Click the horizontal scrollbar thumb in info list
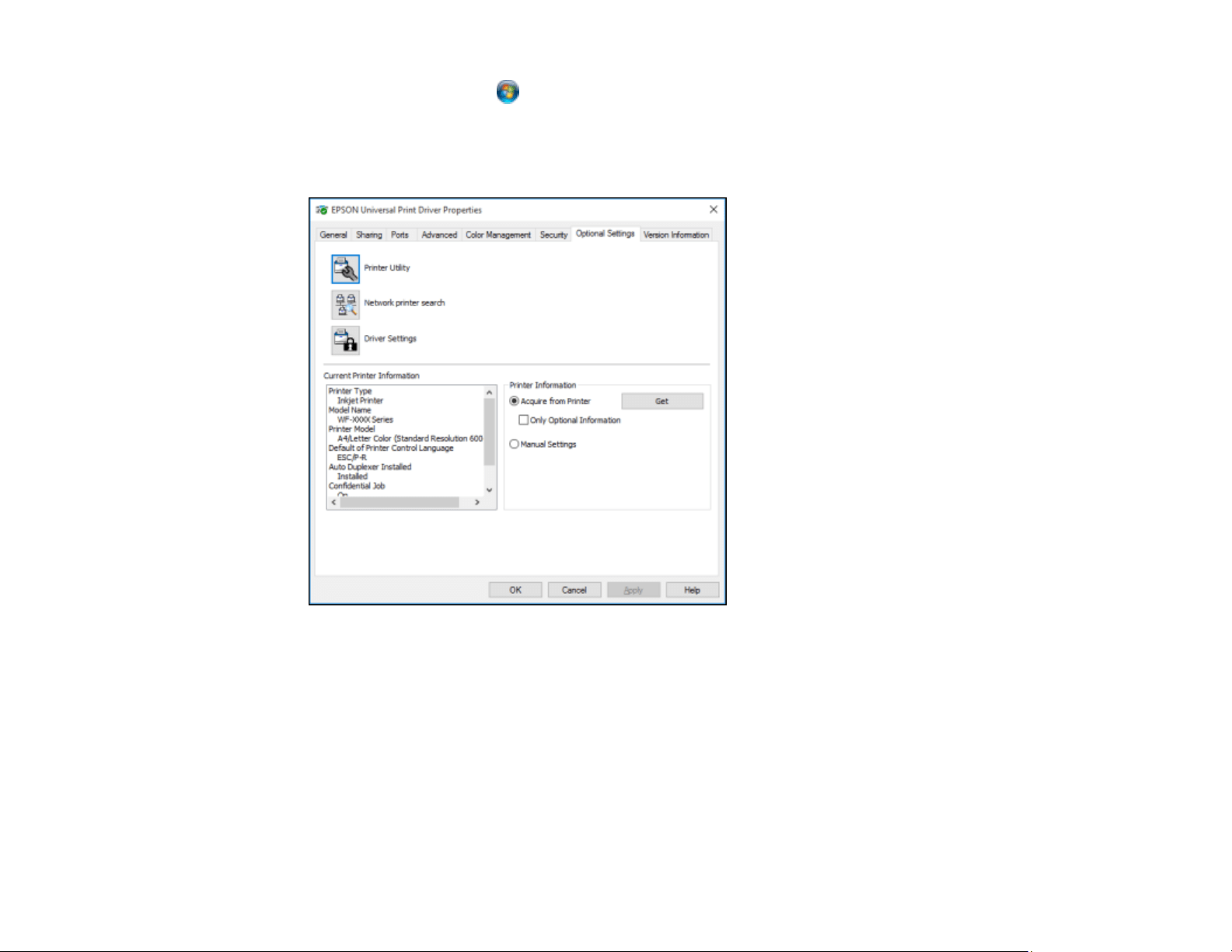 click(x=400, y=503)
